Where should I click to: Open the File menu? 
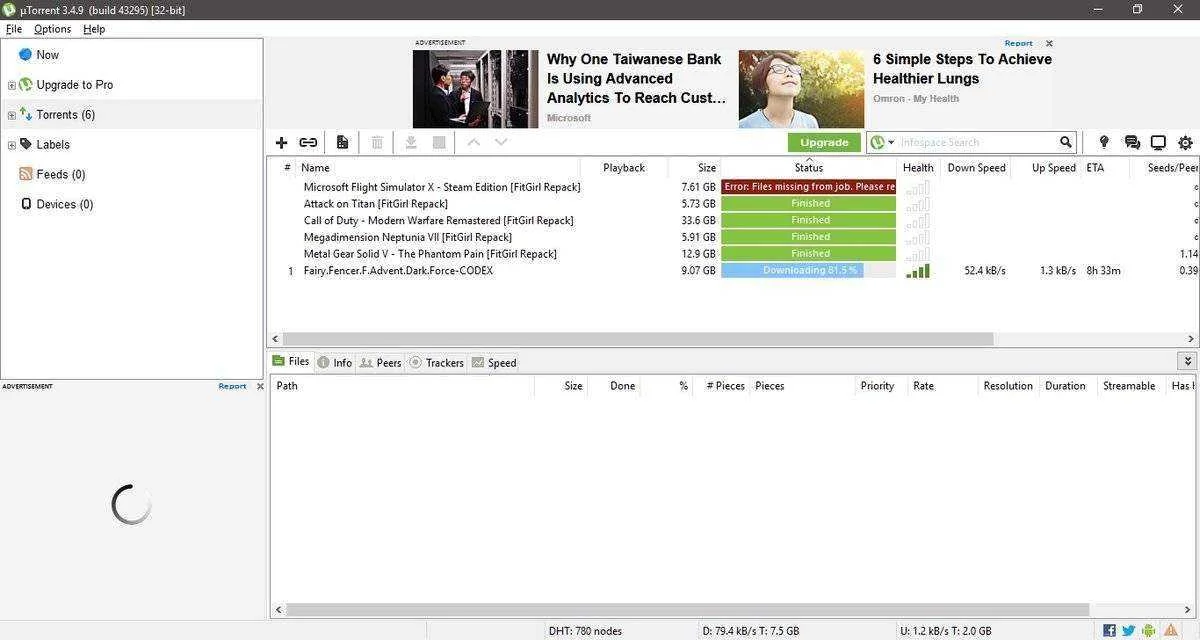click(14, 29)
